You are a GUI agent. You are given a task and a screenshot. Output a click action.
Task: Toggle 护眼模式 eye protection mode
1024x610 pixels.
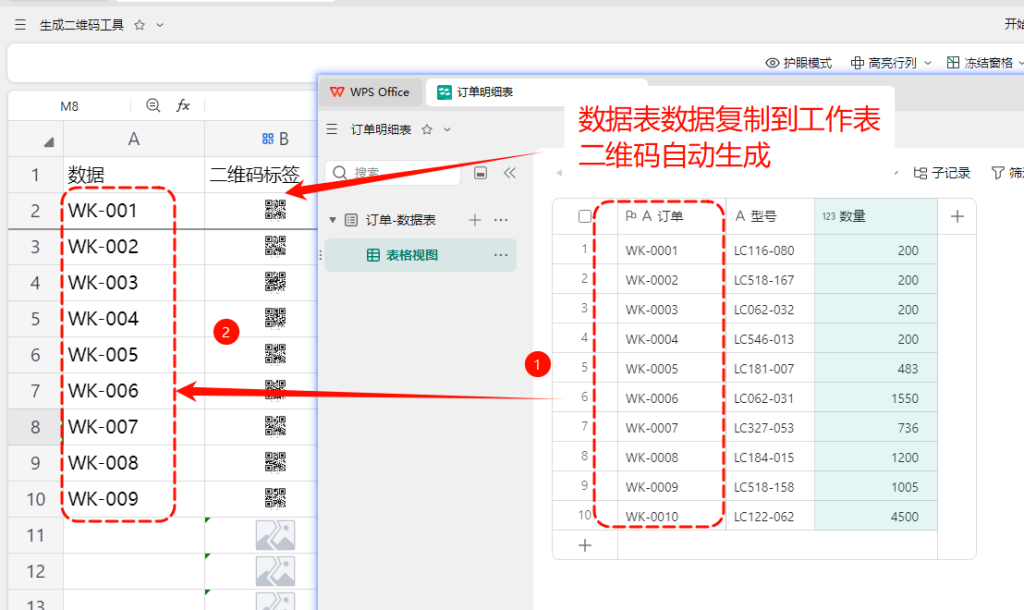[799, 63]
